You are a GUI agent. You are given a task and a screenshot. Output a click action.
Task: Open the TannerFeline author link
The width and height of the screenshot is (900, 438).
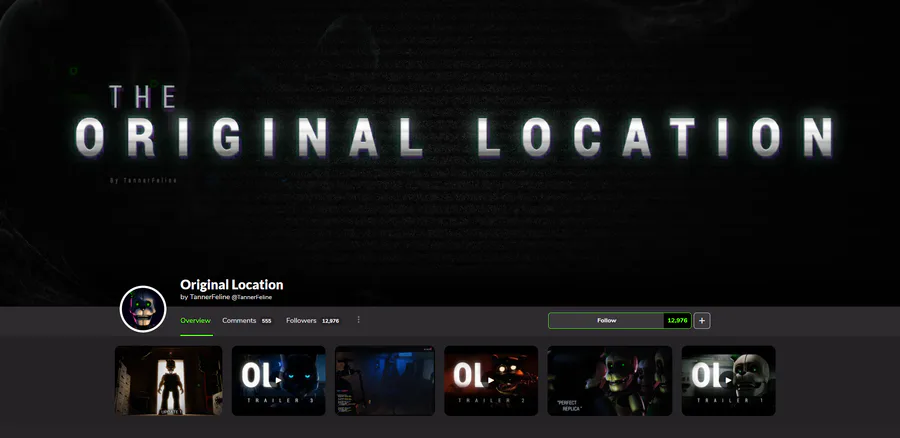(210, 297)
